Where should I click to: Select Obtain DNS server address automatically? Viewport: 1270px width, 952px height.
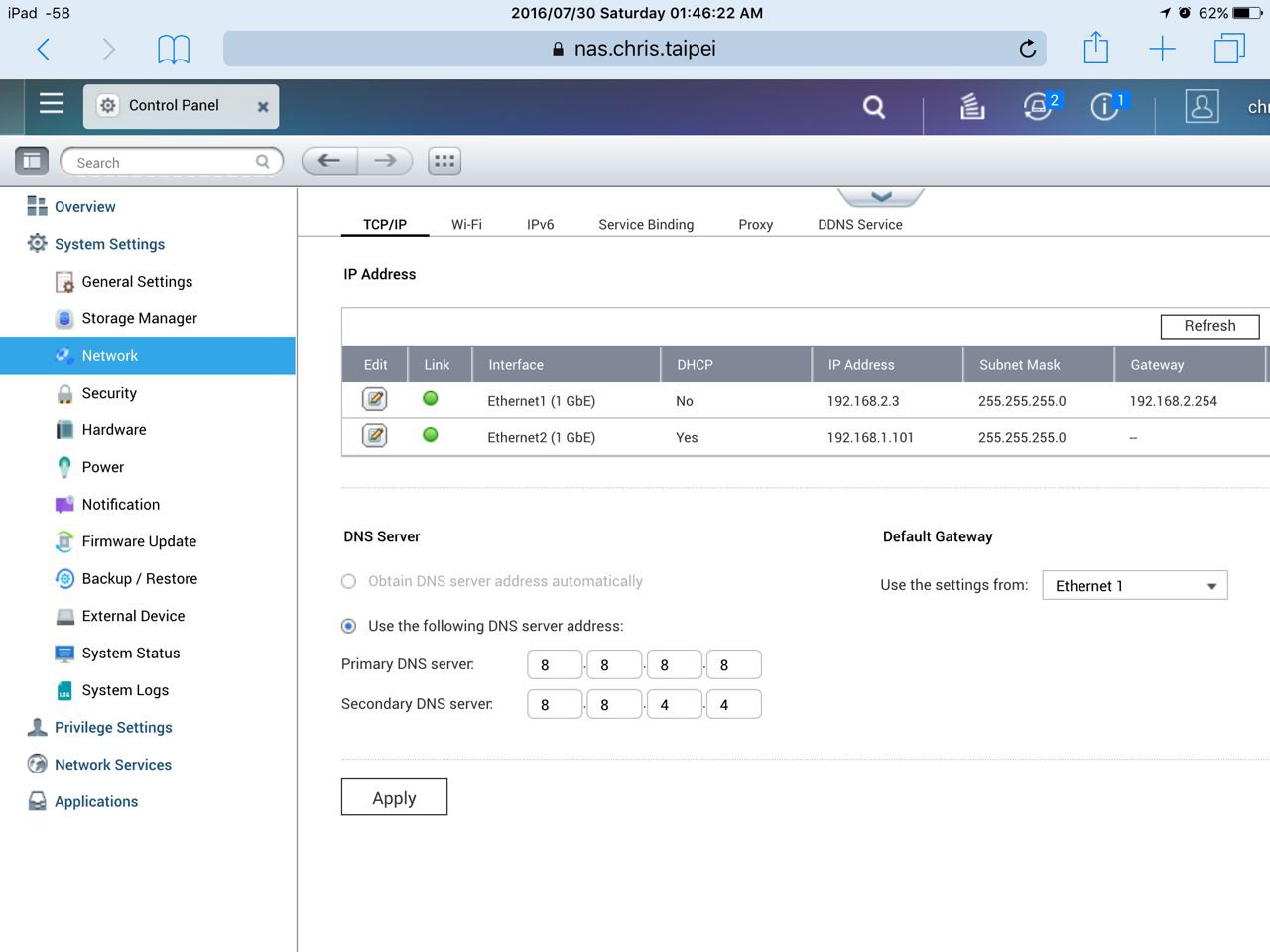click(x=349, y=582)
